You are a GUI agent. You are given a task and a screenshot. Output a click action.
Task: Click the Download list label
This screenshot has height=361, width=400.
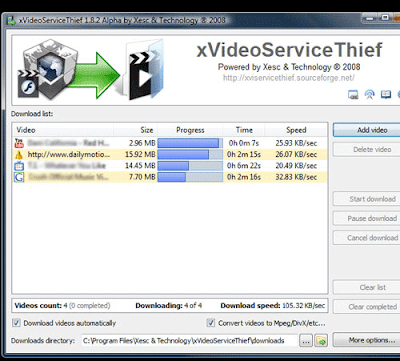[x=32, y=114]
